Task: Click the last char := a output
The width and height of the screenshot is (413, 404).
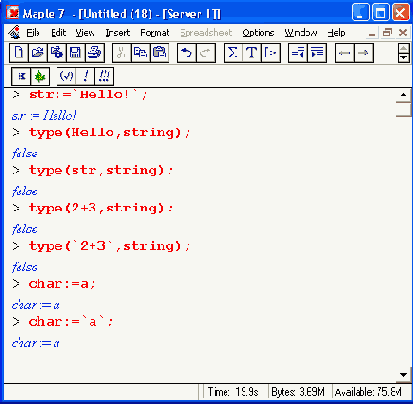Action: tap(35, 343)
